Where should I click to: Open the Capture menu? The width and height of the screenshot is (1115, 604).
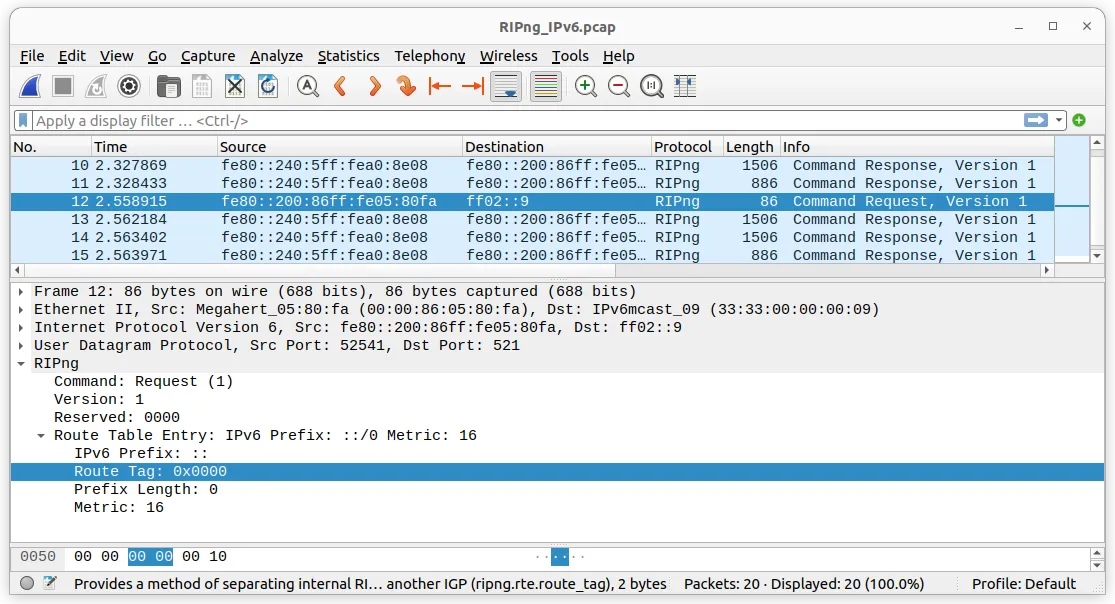[208, 55]
